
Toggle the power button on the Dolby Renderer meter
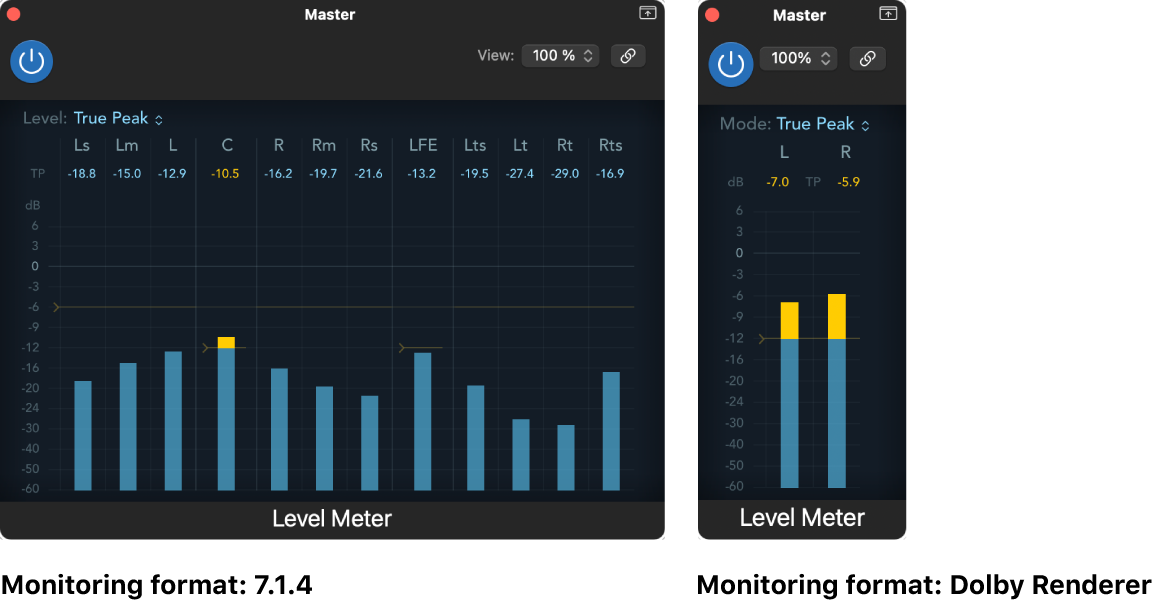(x=731, y=63)
